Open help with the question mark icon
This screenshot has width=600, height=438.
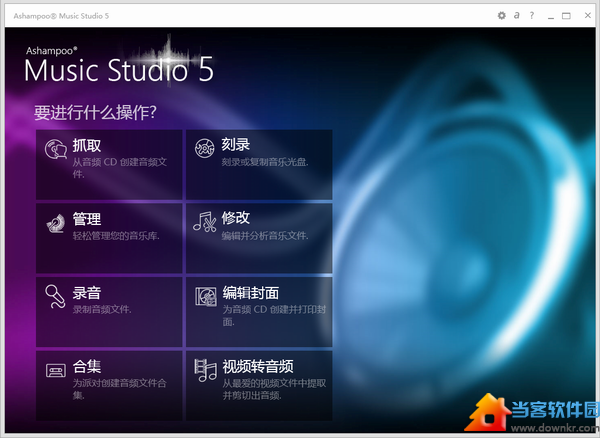pyautogui.click(x=532, y=15)
